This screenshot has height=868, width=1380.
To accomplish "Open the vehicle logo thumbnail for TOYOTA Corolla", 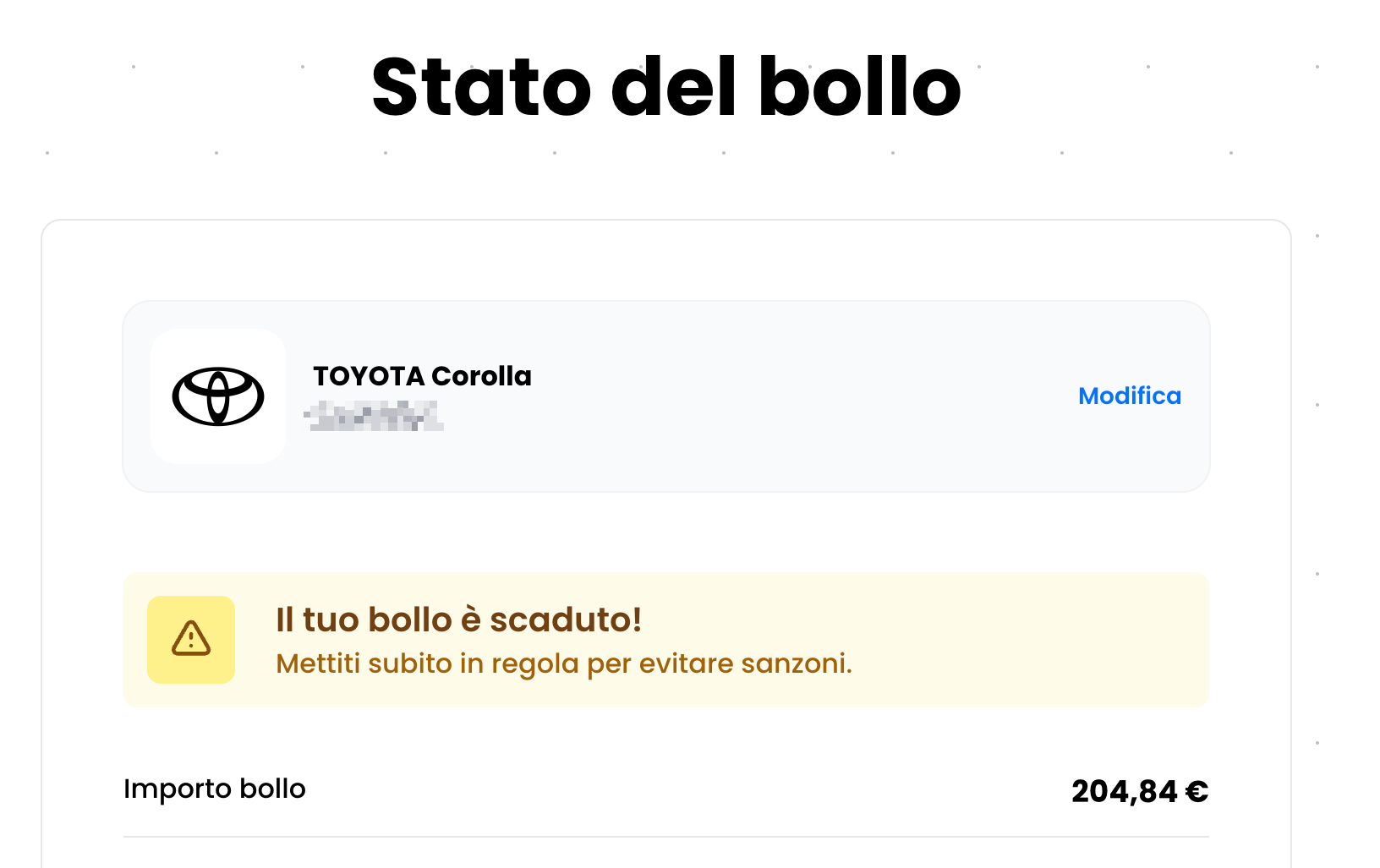I will tap(218, 396).
